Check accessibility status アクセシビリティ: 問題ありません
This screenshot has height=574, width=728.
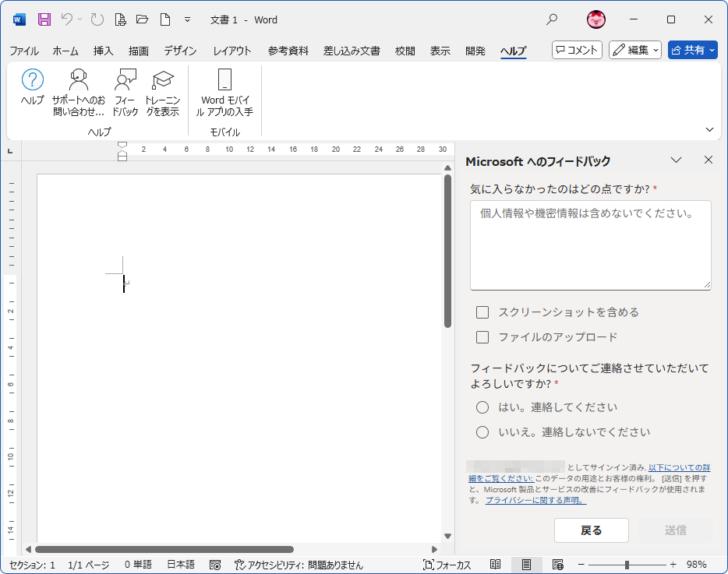coord(299,565)
